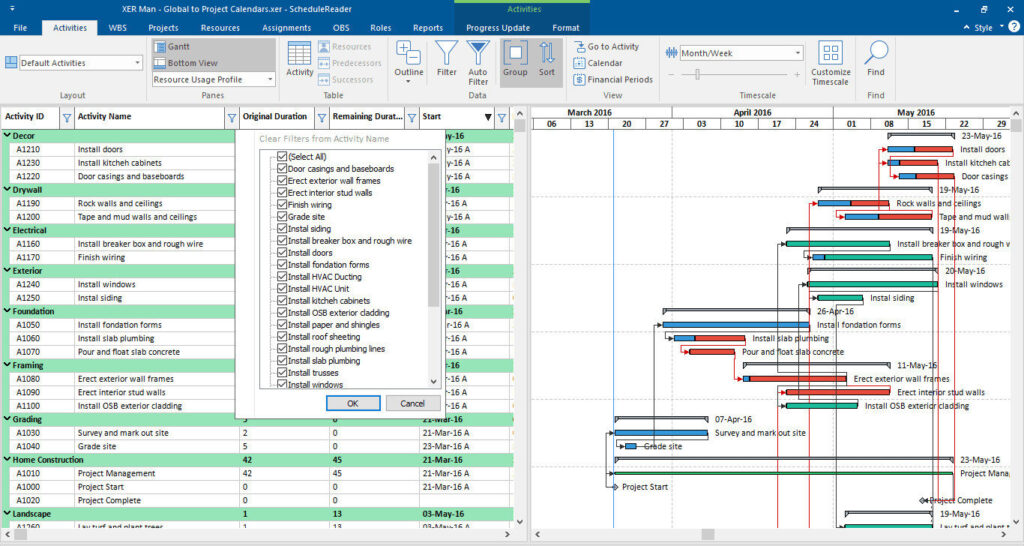Open the Sort icon
This screenshot has width=1024, height=546.
click(547, 52)
